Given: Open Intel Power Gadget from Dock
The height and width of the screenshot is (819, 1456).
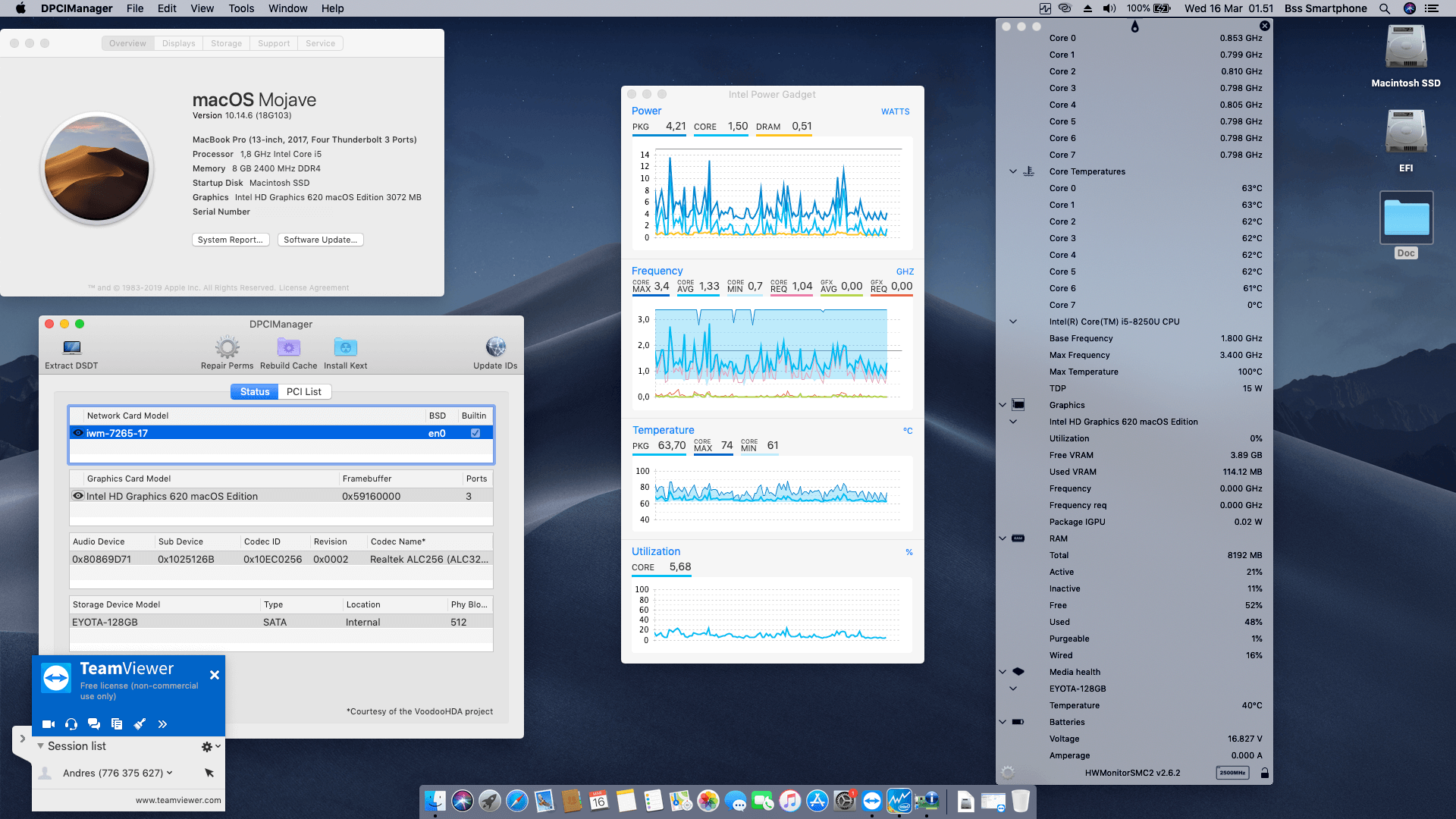Looking at the screenshot, I should coord(899,801).
